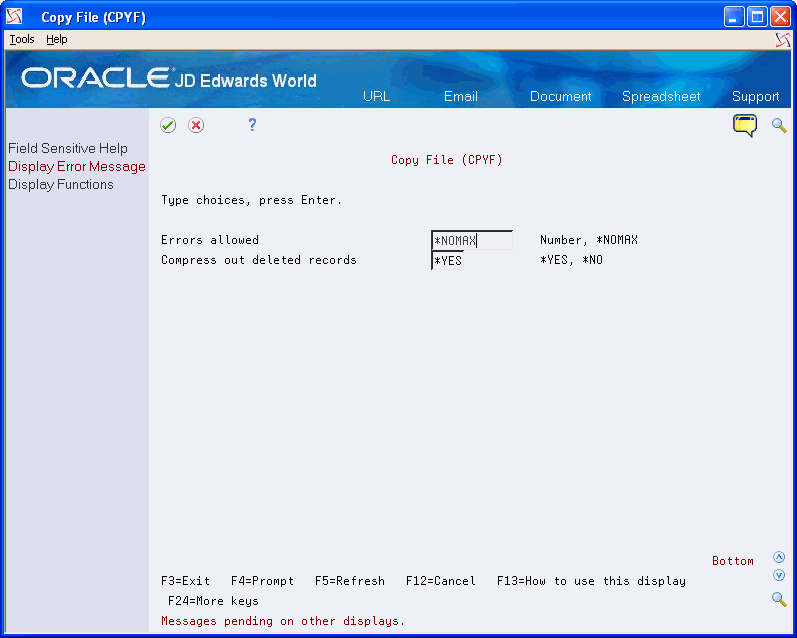Focus the Errors allowed input field
Viewport: 797px width, 638px height.
point(472,240)
